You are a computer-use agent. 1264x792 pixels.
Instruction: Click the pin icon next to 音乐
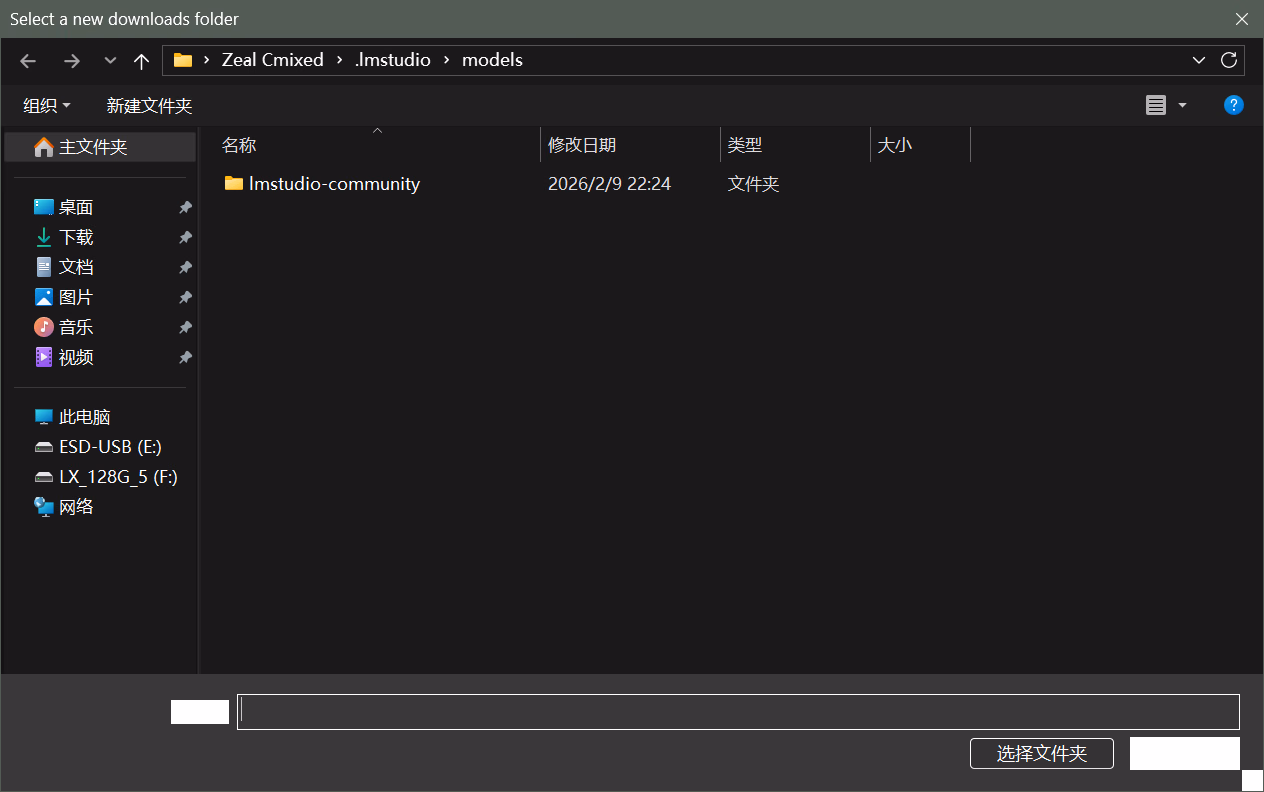185,327
